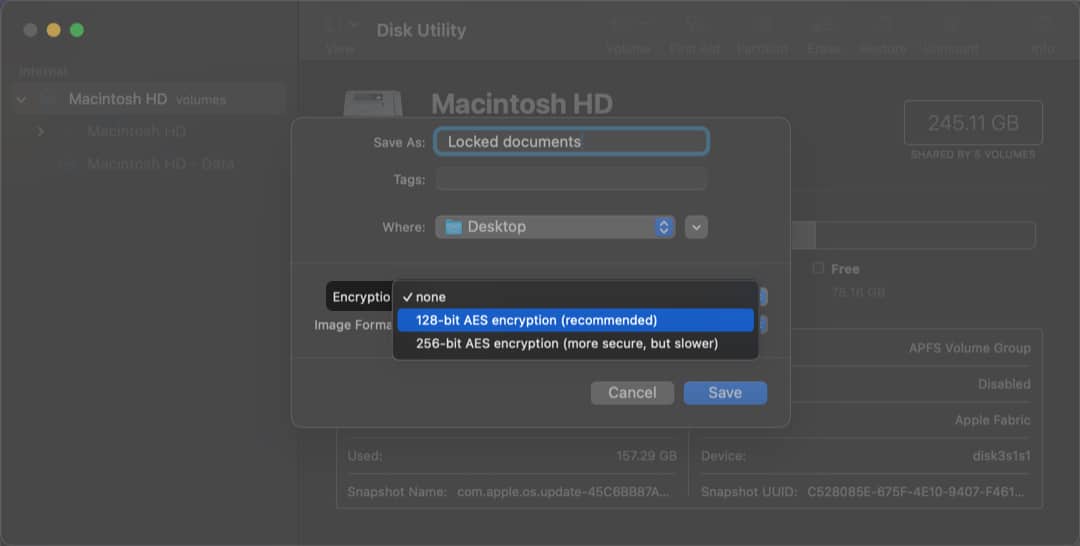Click the Snapshot UUID value text

[915, 492]
